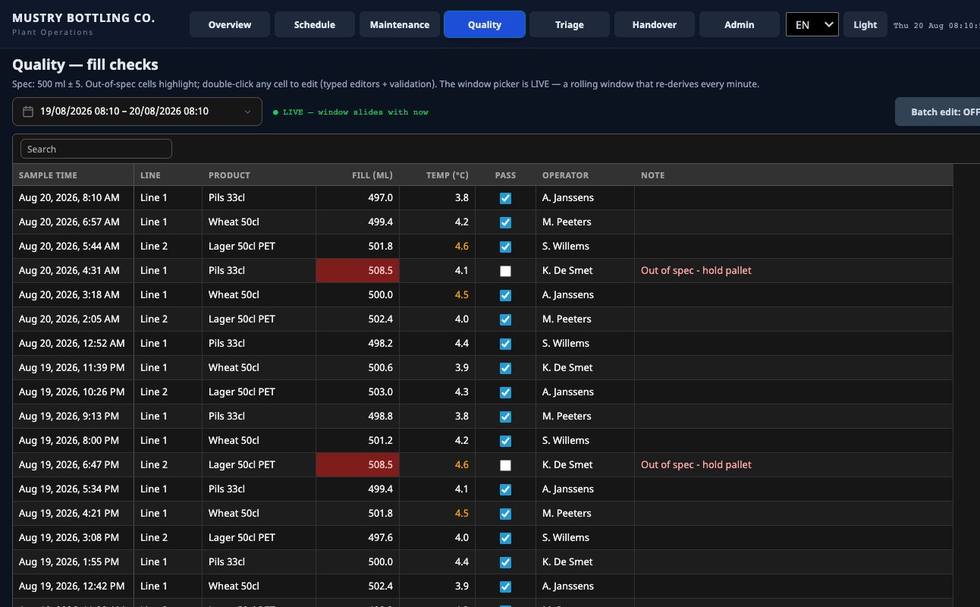
Task: Click the Temp (°C) column header
Action: [438, 175]
